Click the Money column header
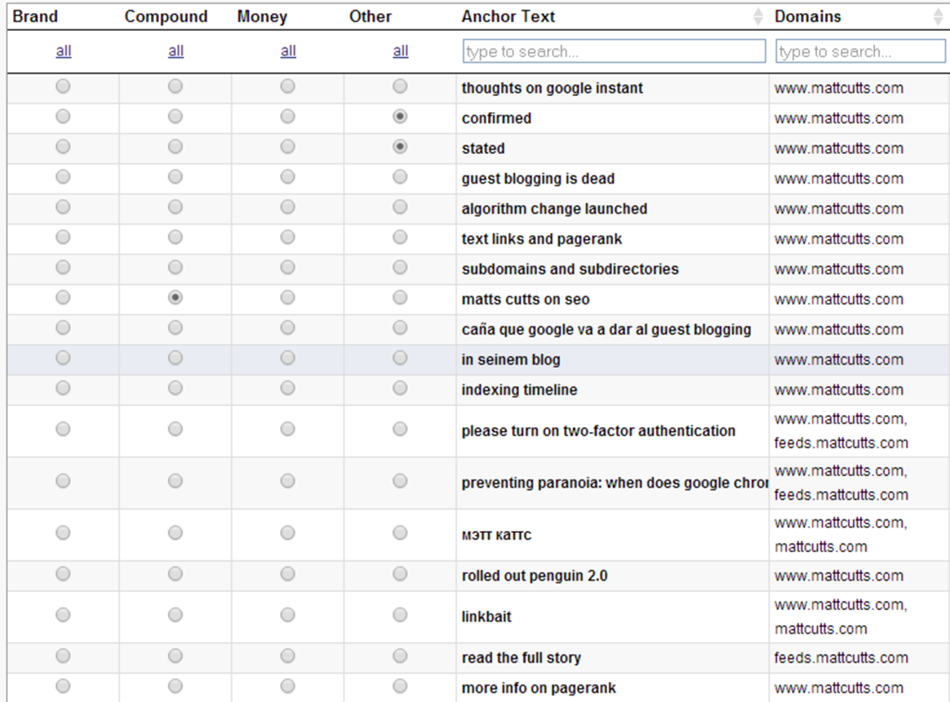The image size is (950, 702). 262,16
